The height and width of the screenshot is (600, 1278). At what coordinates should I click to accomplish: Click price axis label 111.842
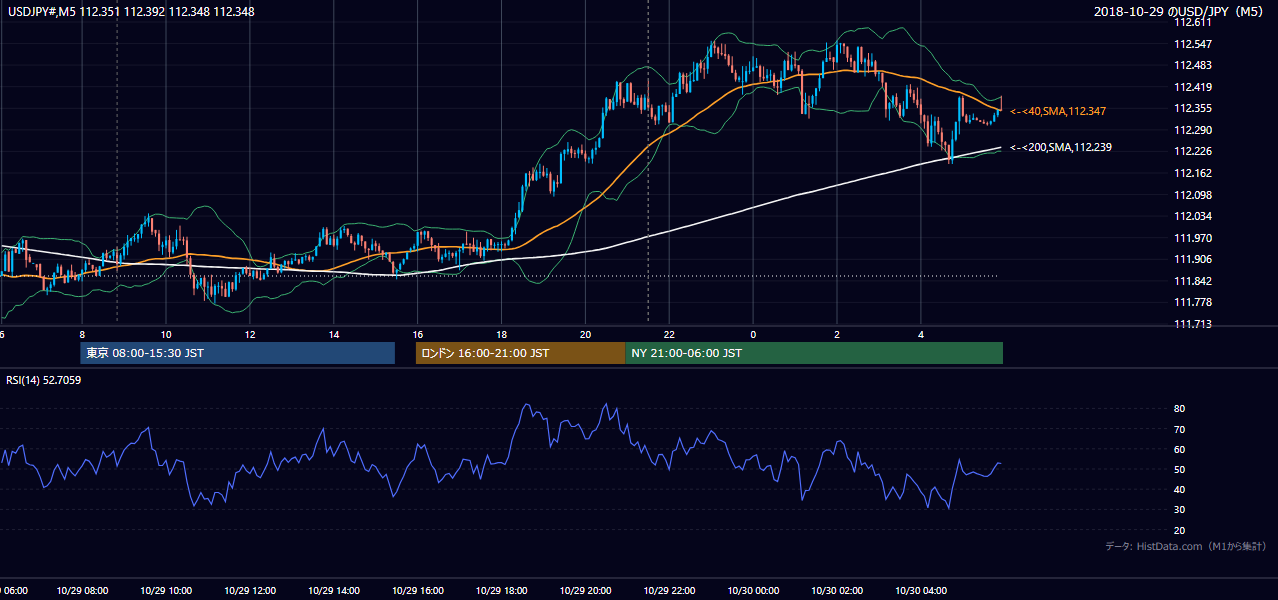pyautogui.click(x=1193, y=281)
